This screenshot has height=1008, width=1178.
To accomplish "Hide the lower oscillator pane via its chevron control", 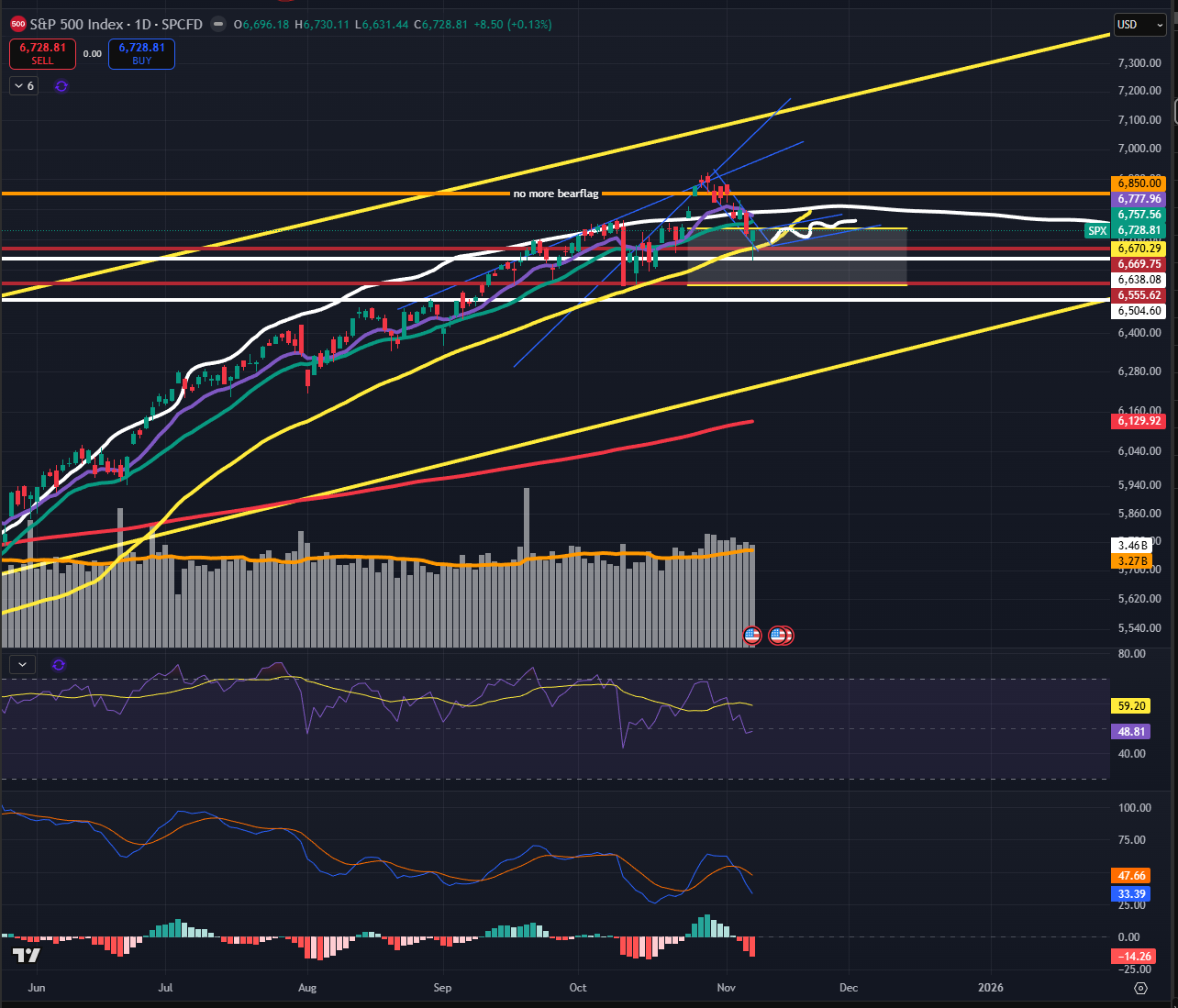I will tap(22, 663).
